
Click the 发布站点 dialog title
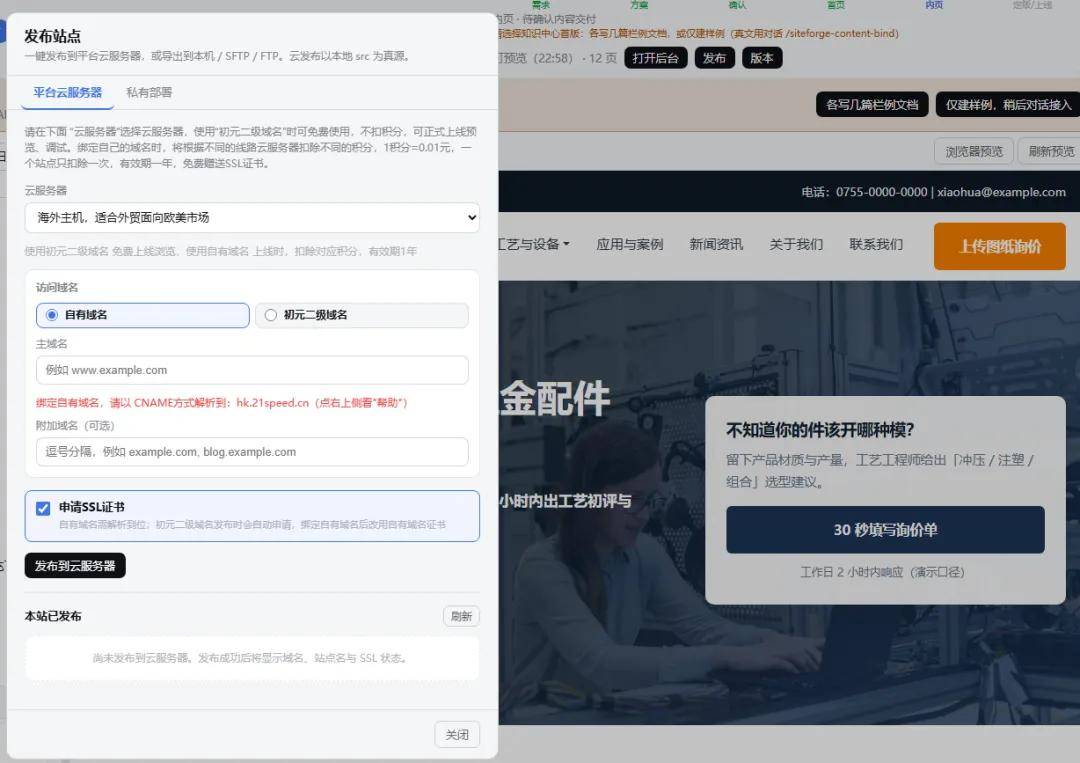52,36
